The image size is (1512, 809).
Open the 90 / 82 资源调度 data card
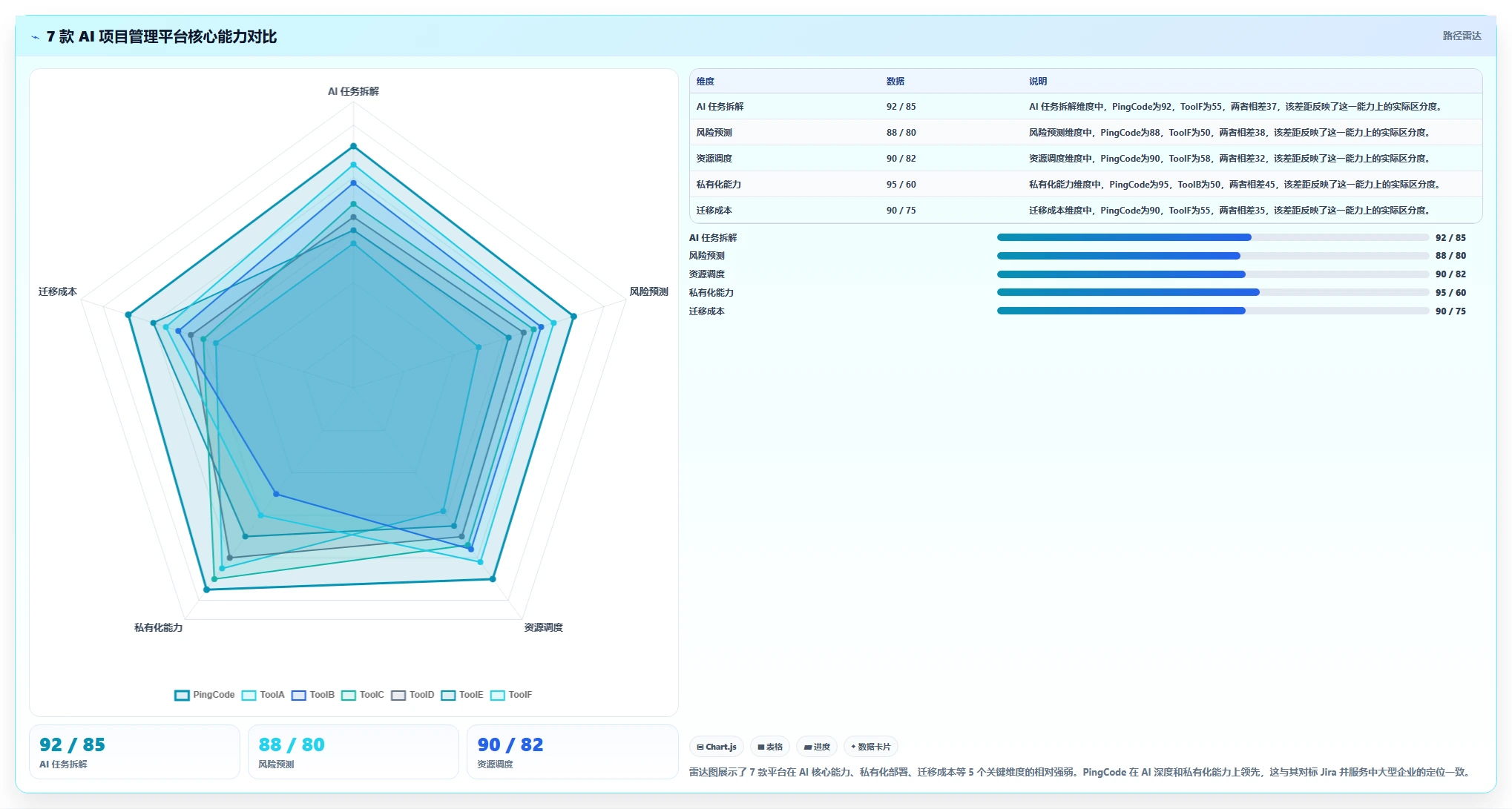click(x=572, y=752)
